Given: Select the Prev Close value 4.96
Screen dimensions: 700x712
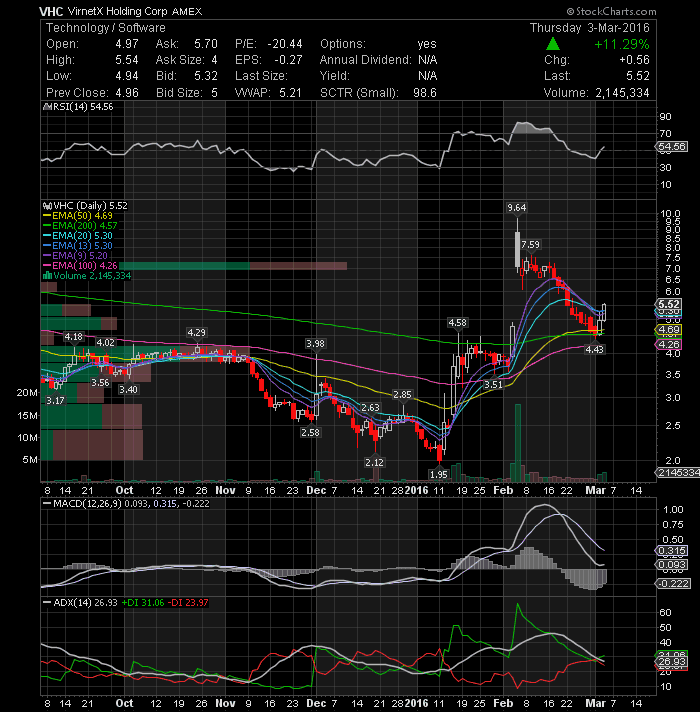Looking at the screenshot, I should click(x=127, y=93).
